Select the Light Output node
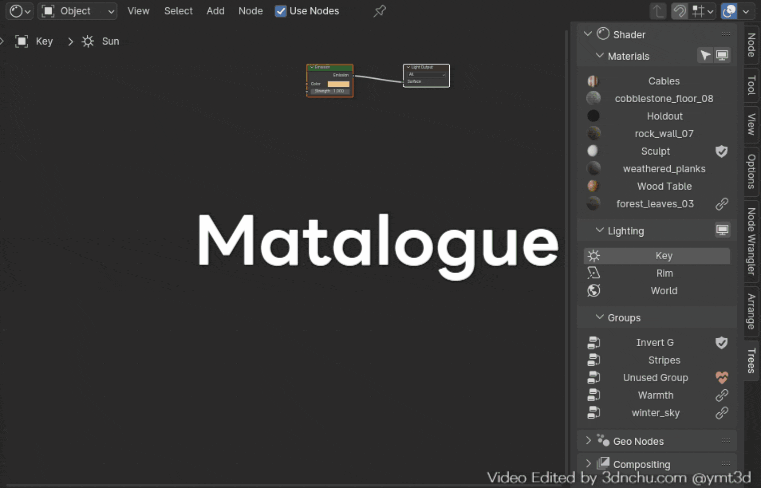This screenshot has width=761, height=488. pos(427,76)
